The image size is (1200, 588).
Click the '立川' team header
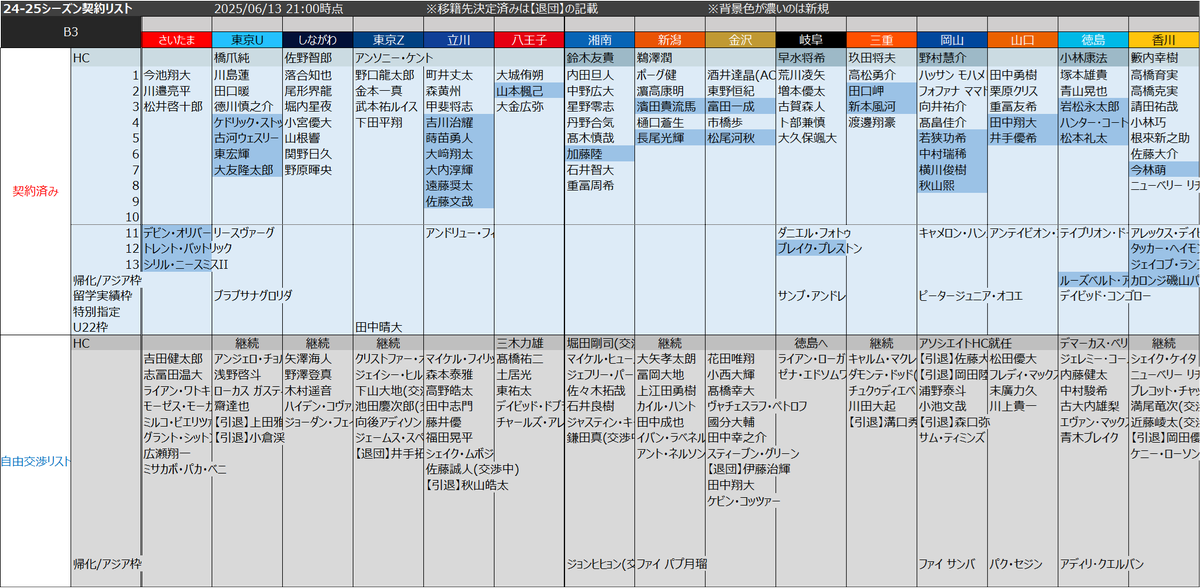click(x=458, y=40)
